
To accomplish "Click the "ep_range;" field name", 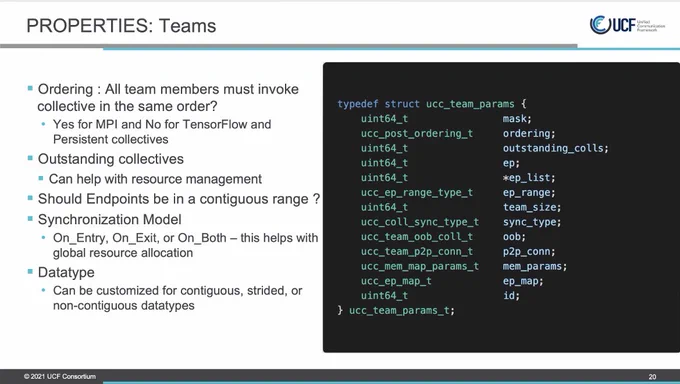I will click(529, 193).
